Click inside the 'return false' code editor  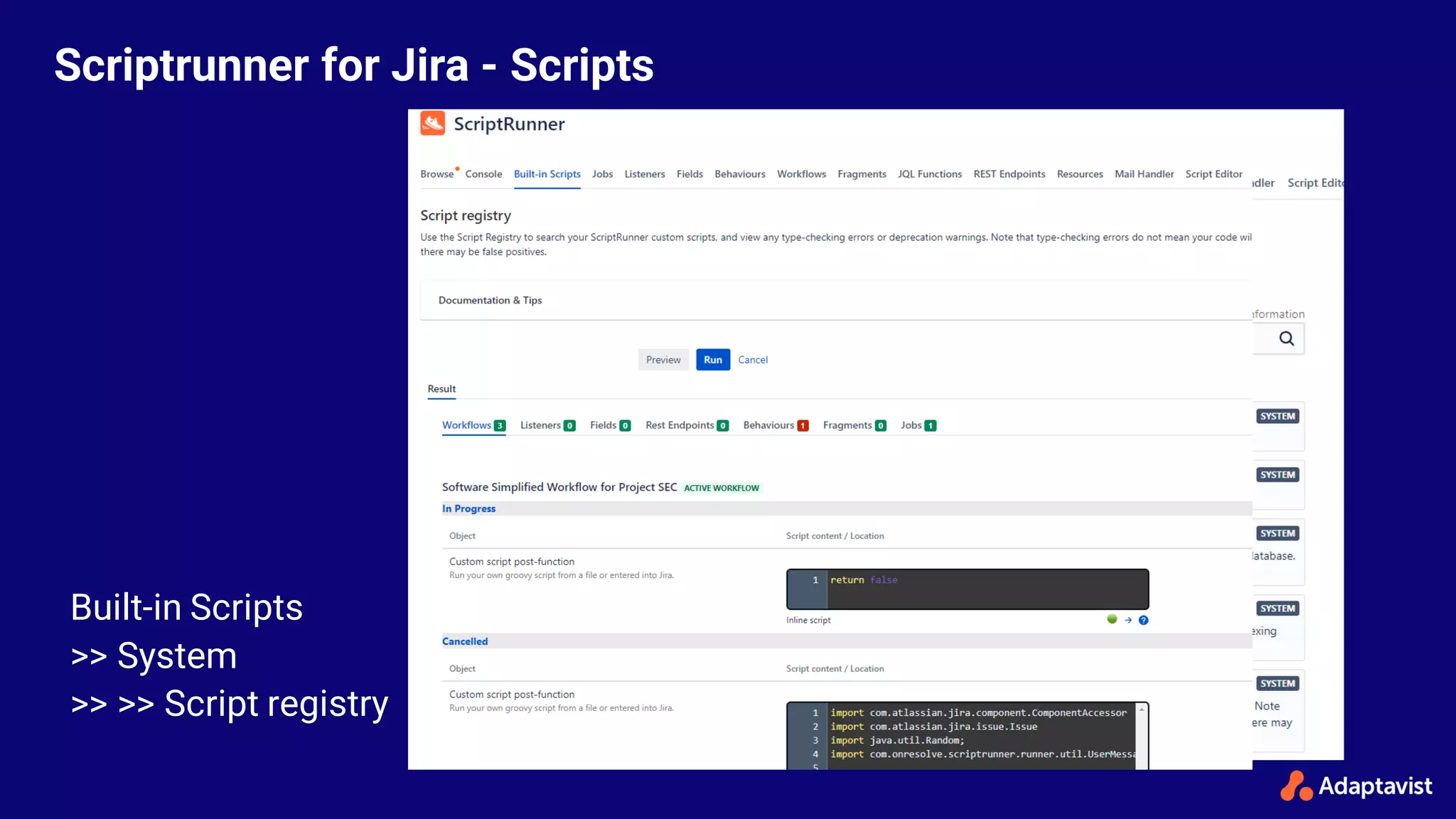[x=968, y=589]
